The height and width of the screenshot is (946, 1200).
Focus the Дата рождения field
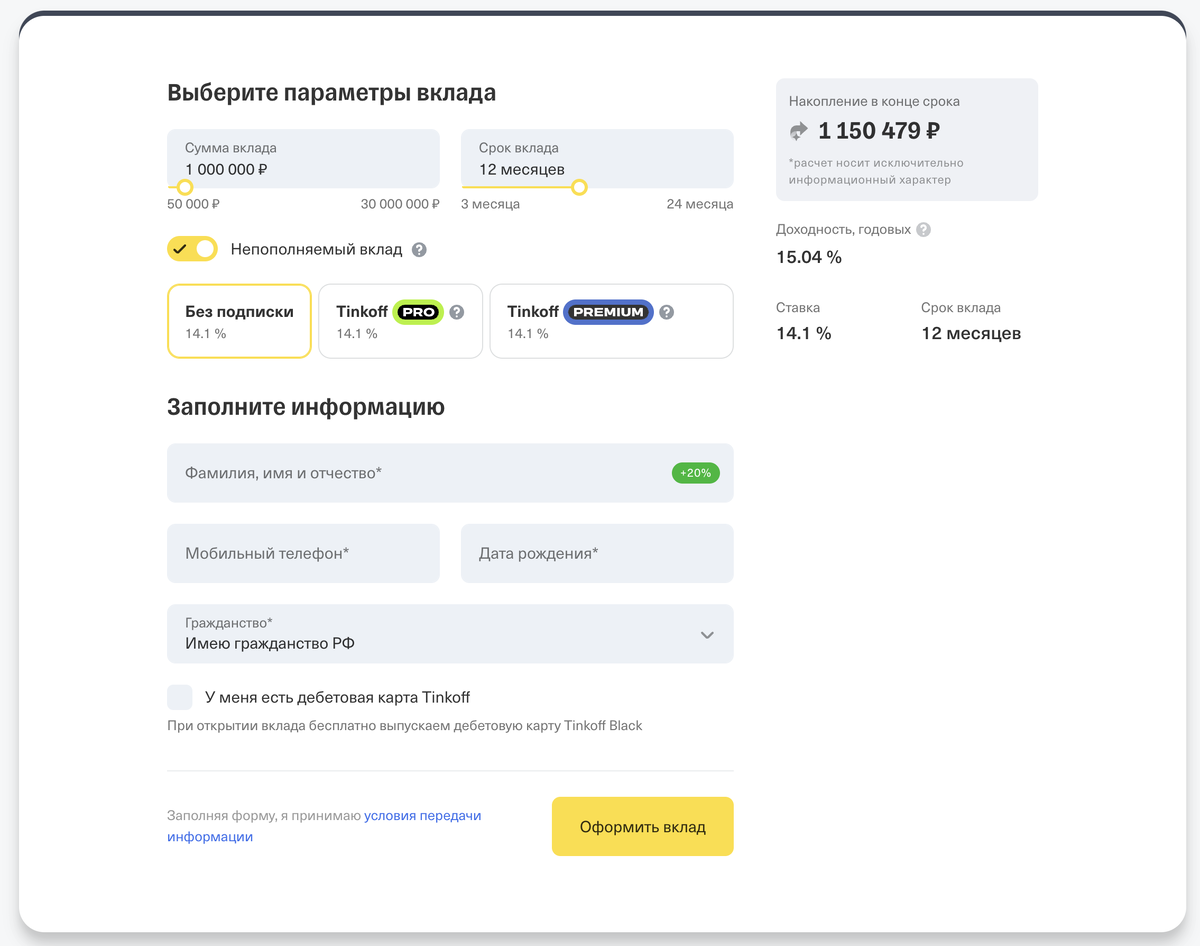pos(597,553)
